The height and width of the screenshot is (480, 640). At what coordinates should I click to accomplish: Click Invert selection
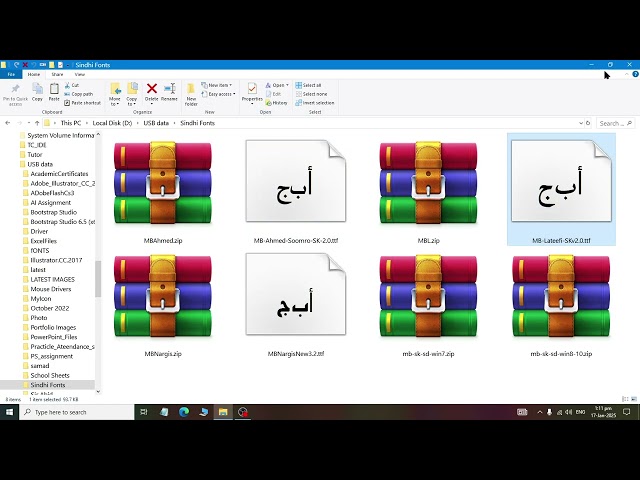[x=315, y=103]
